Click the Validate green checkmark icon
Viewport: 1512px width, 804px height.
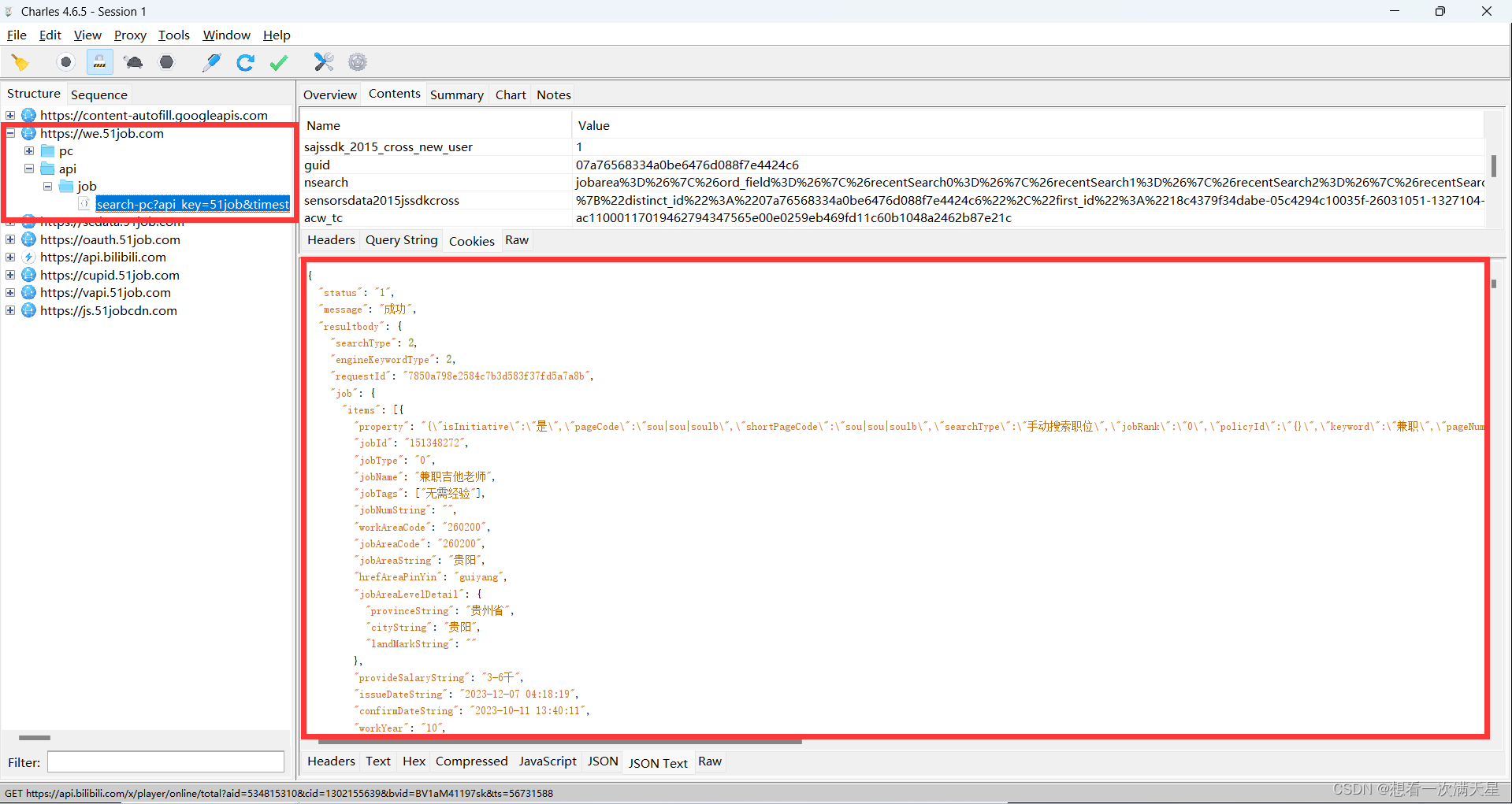(x=279, y=62)
